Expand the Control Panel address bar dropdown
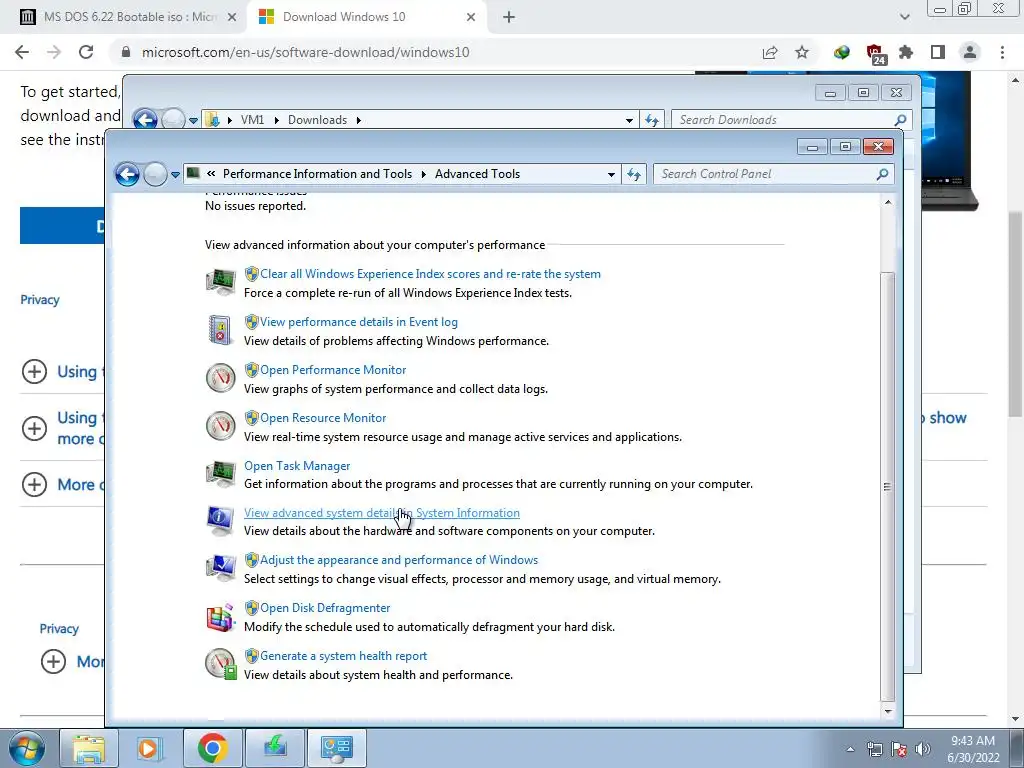 coord(611,174)
